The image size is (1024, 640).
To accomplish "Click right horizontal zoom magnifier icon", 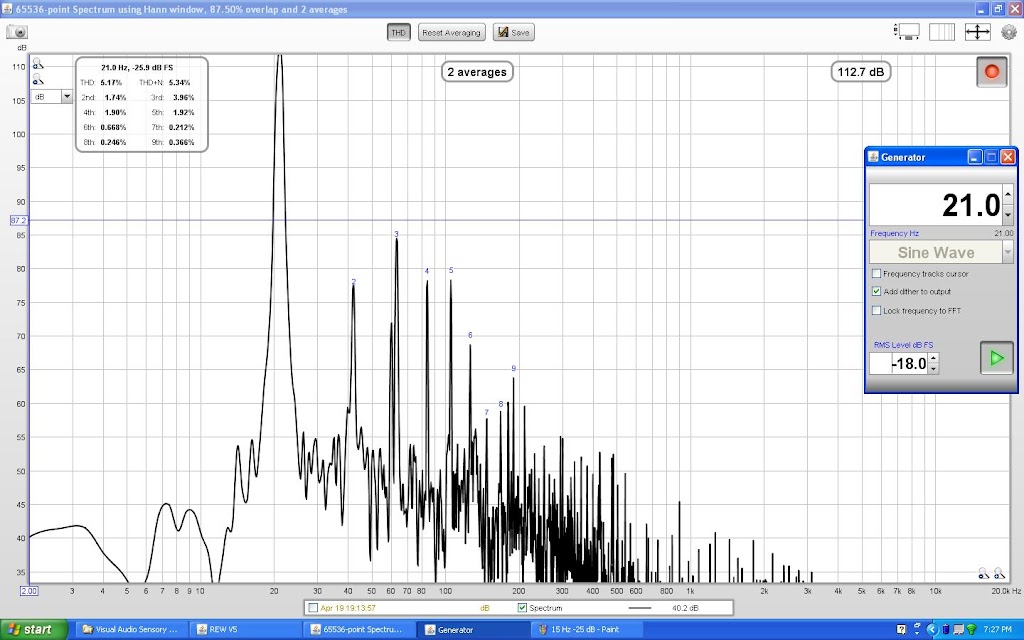I will coord(999,573).
